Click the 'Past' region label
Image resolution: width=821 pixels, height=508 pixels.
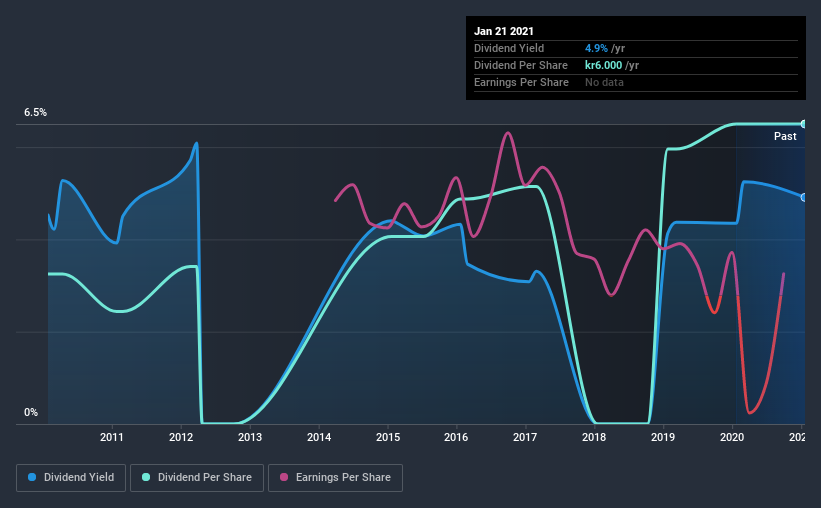[x=785, y=136]
